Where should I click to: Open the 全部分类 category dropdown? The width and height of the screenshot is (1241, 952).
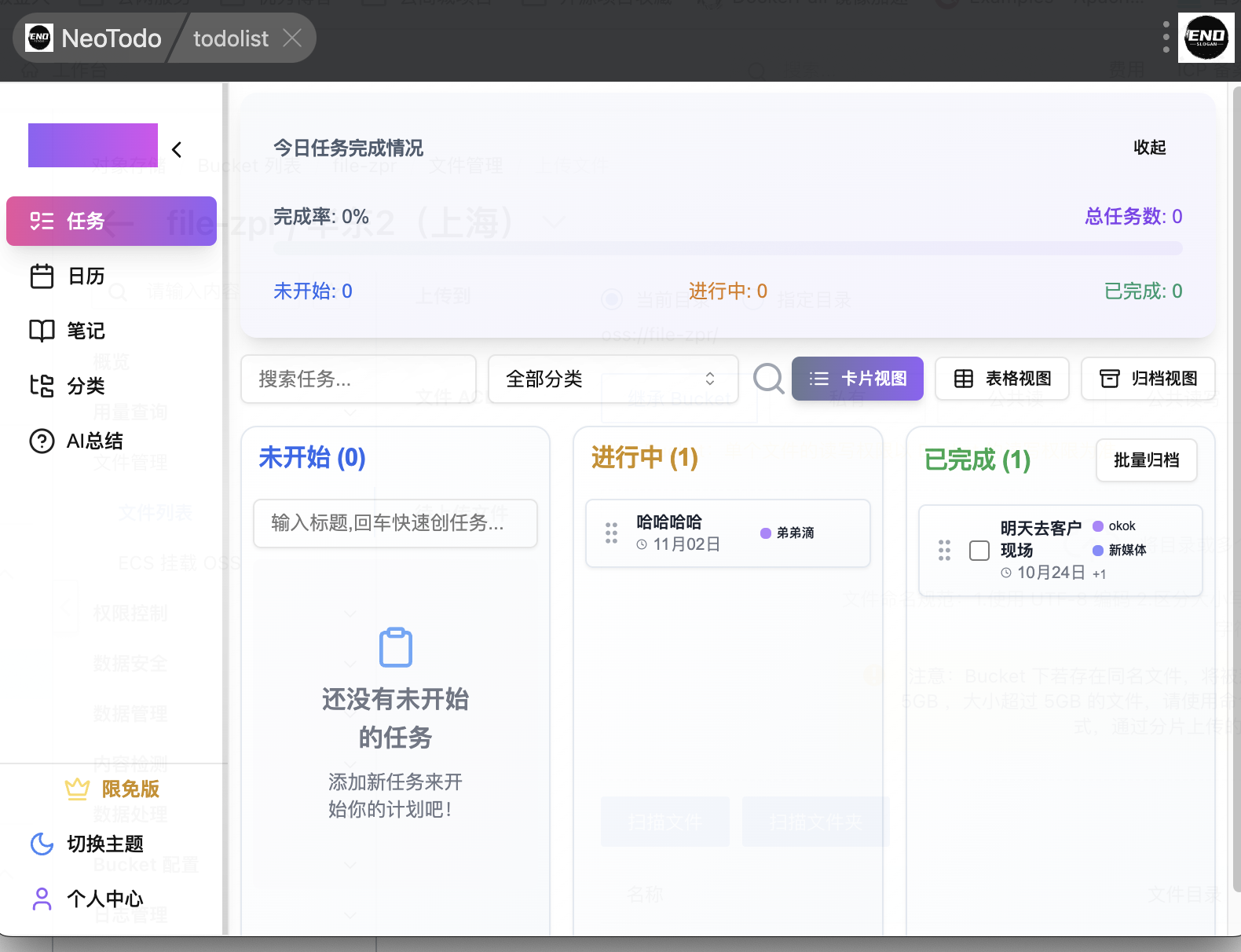[613, 379]
